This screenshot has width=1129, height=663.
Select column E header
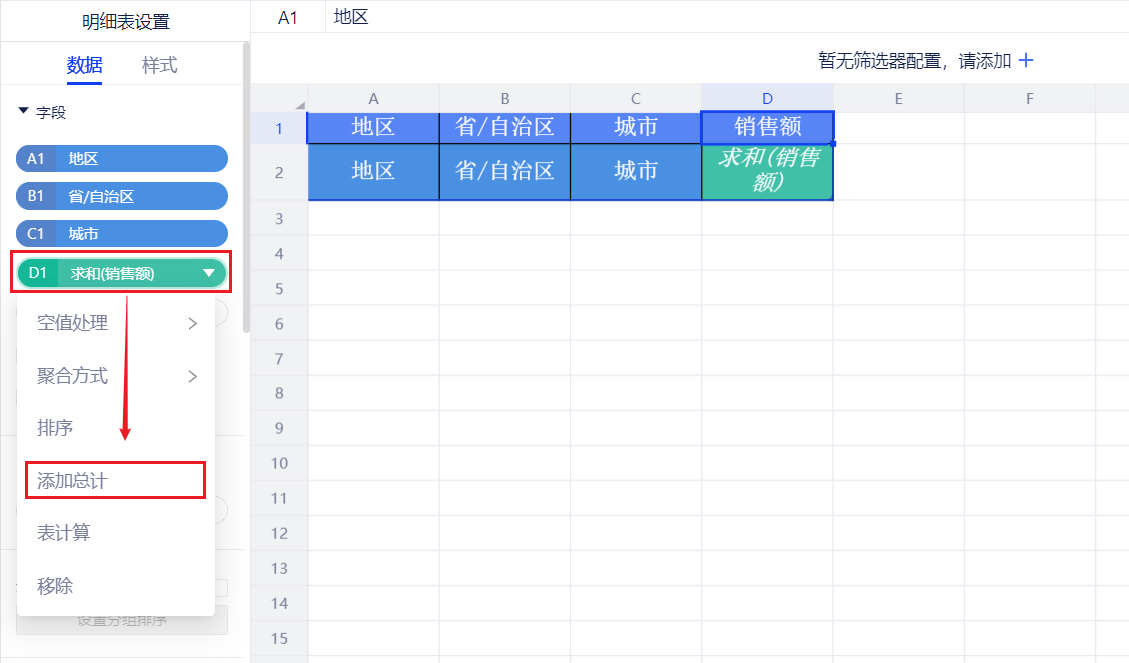(x=898, y=98)
